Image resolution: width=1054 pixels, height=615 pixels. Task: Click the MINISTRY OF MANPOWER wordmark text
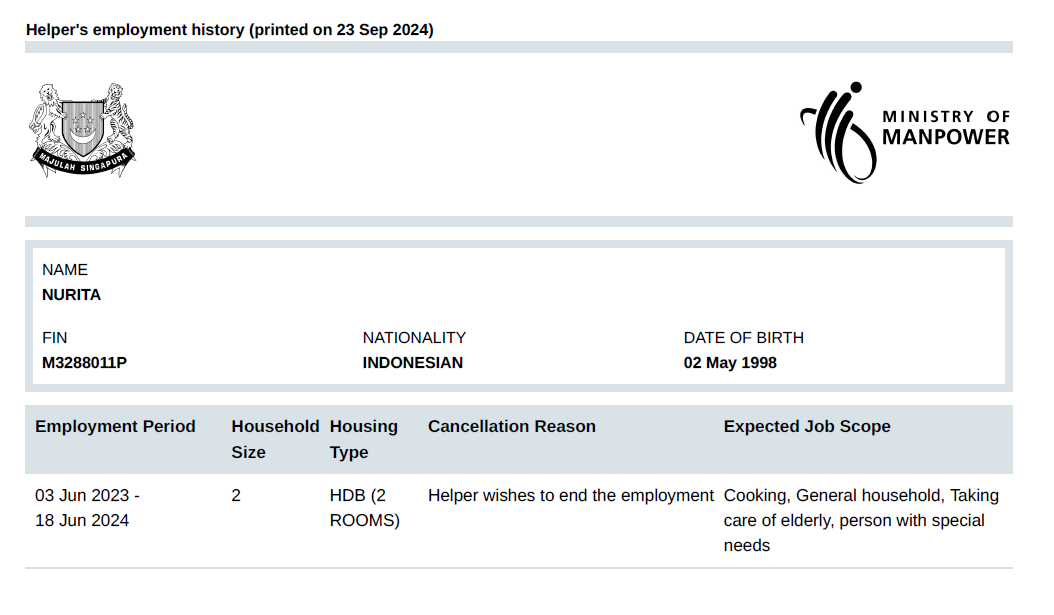[x=945, y=128]
